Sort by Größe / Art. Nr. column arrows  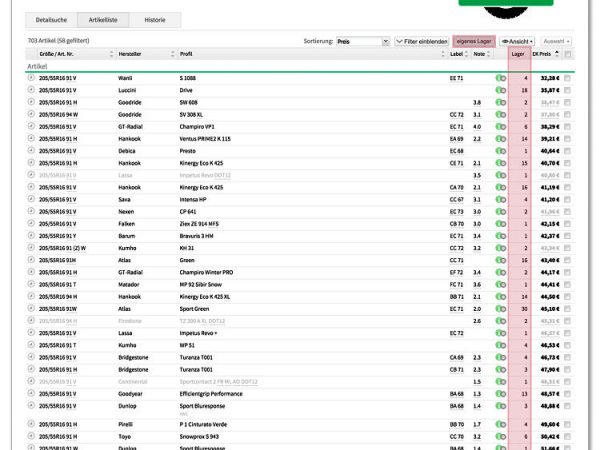point(111,54)
